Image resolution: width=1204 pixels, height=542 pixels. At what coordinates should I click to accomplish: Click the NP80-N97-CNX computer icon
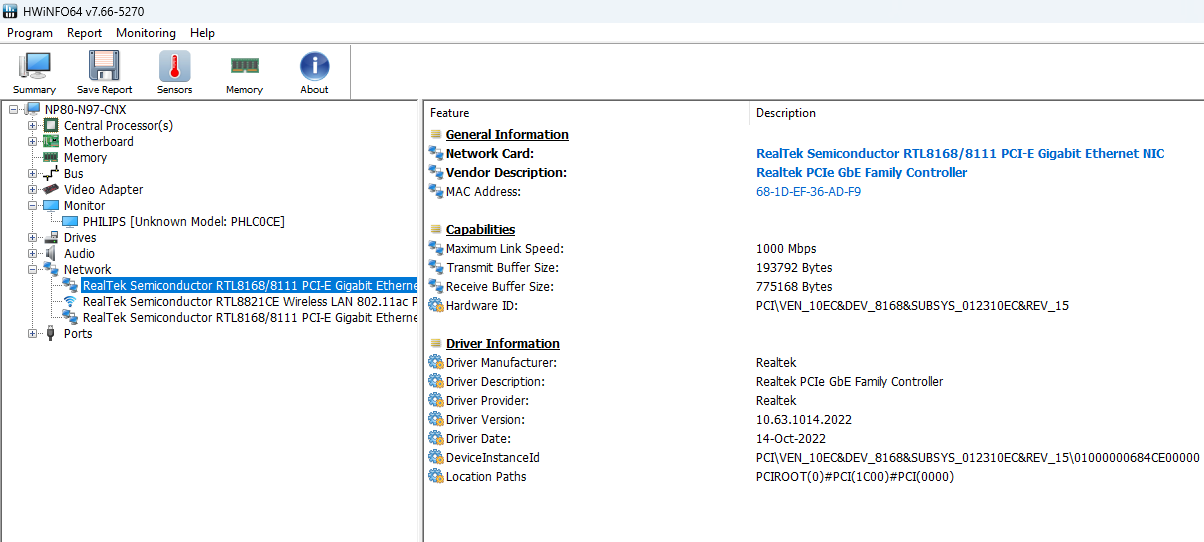pyautogui.click(x=32, y=109)
